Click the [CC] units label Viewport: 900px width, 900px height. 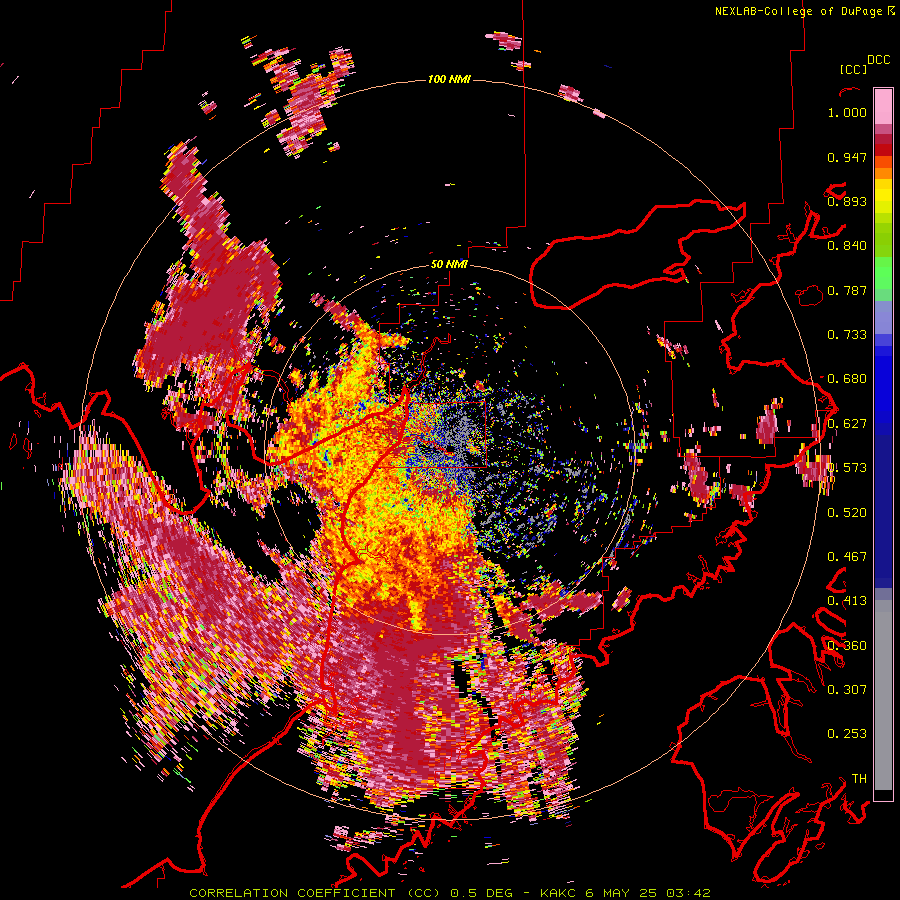853,69
